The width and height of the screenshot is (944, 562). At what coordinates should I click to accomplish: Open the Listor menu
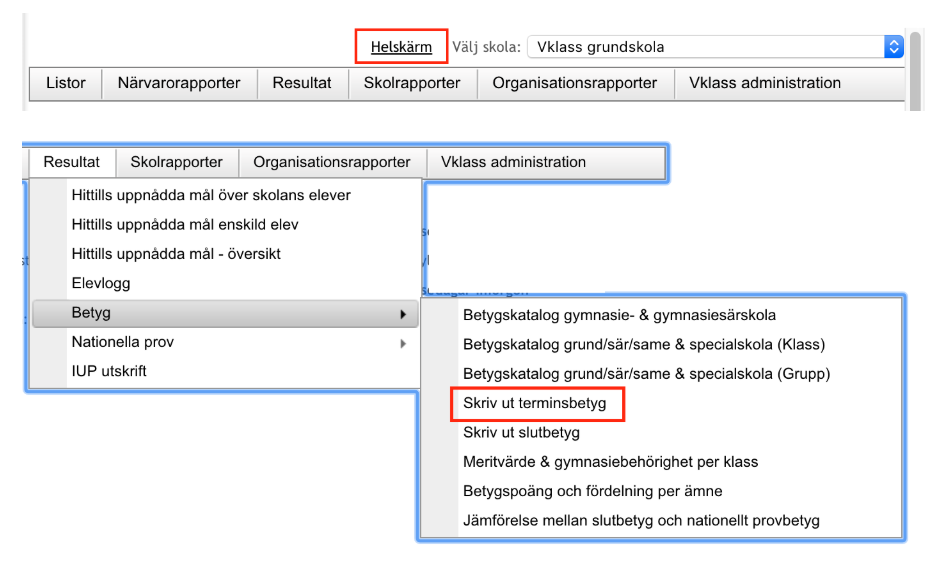[66, 83]
